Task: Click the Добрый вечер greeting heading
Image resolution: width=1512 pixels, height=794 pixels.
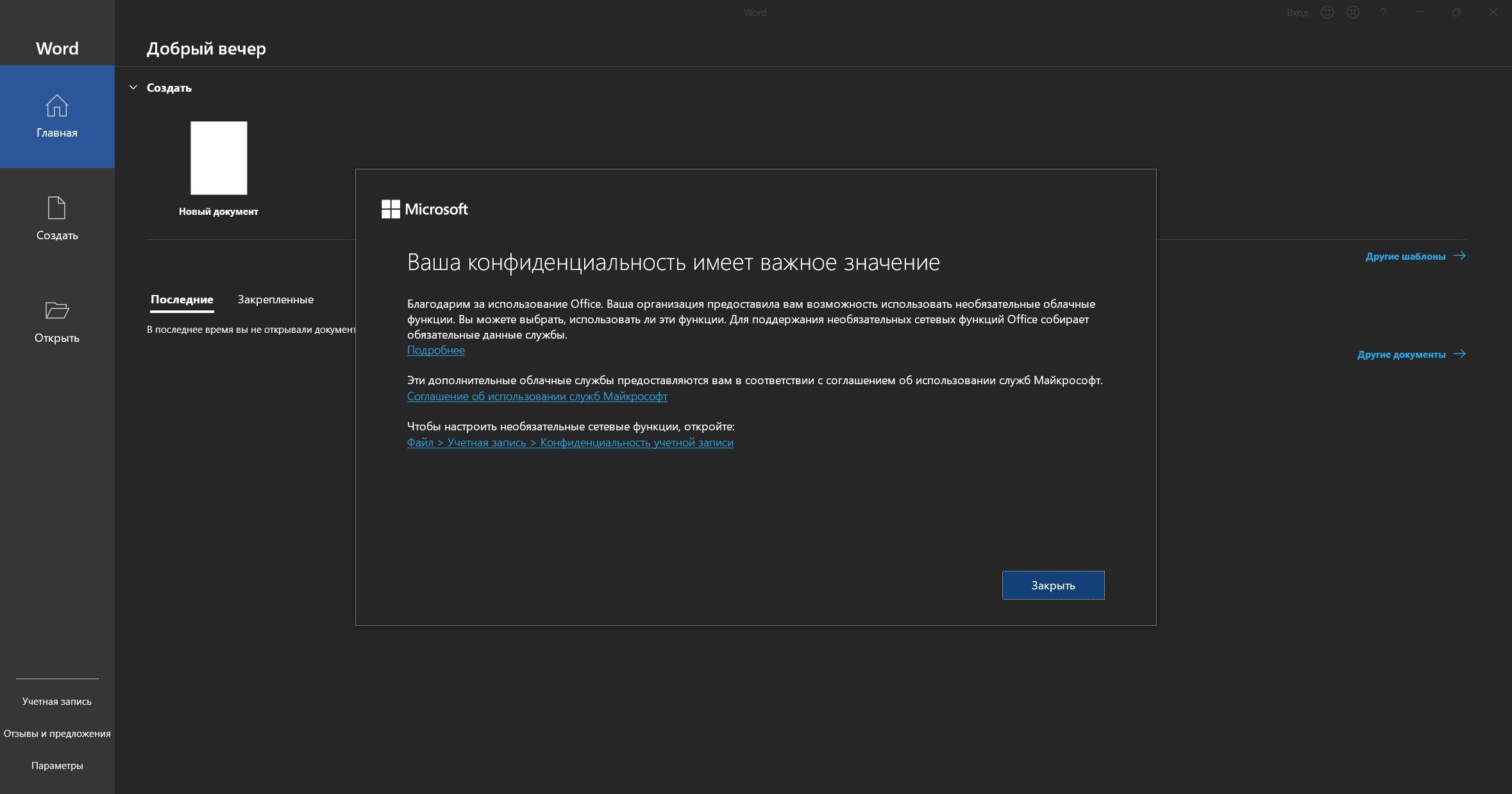Action: [x=206, y=49]
